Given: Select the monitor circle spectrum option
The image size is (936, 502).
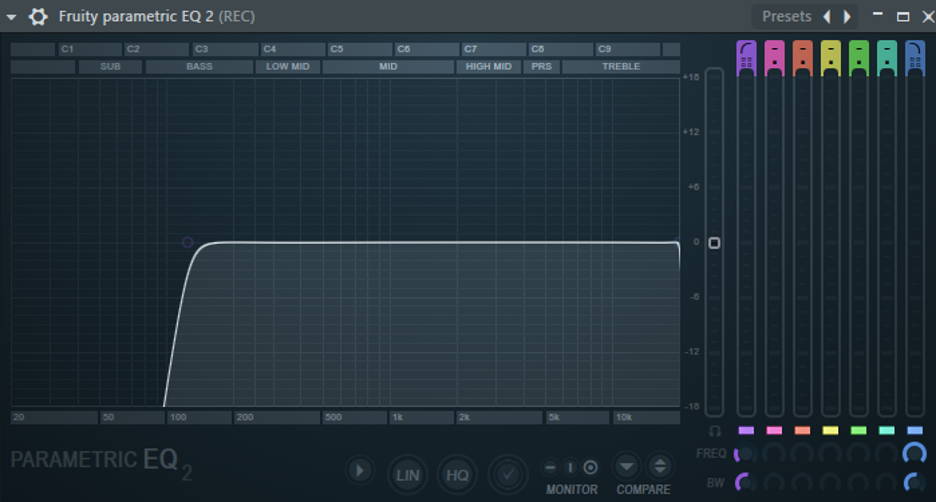Looking at the screenshot, I should click(x=590, y=467).
